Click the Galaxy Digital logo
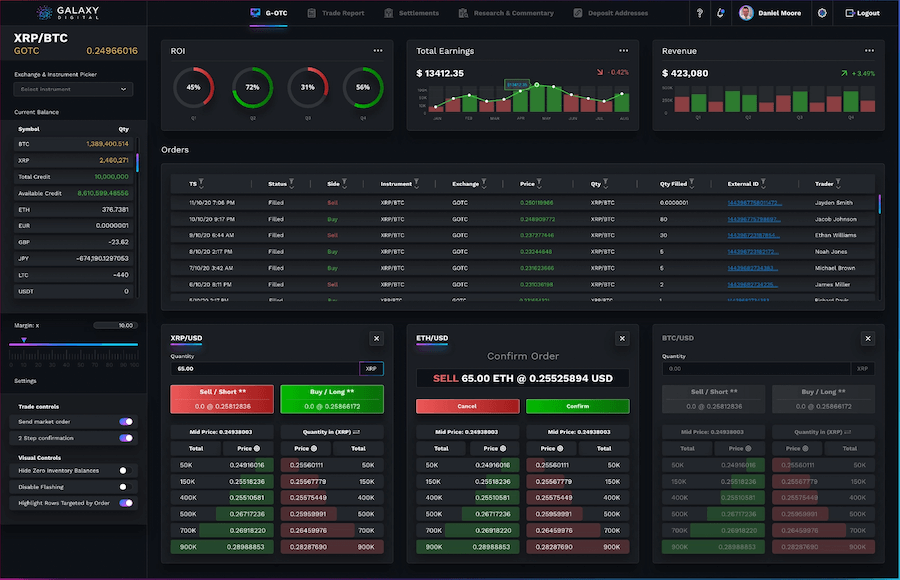 click(x=68, y=13)
